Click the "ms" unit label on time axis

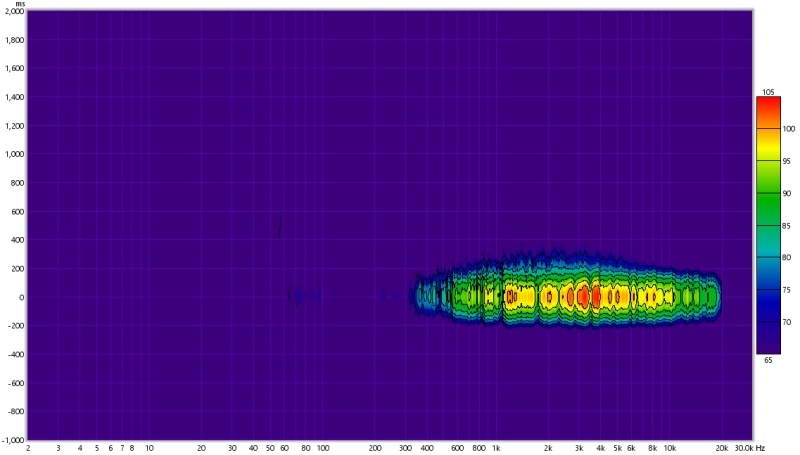[20, 4]
